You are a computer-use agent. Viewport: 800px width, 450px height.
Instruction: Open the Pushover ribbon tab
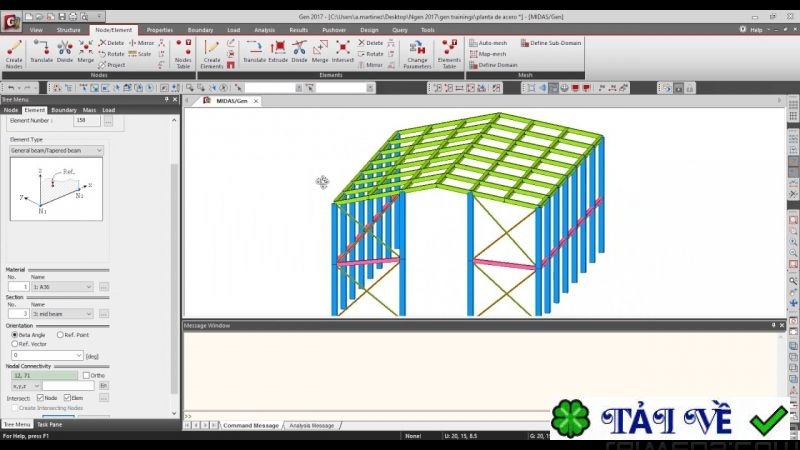334,30
